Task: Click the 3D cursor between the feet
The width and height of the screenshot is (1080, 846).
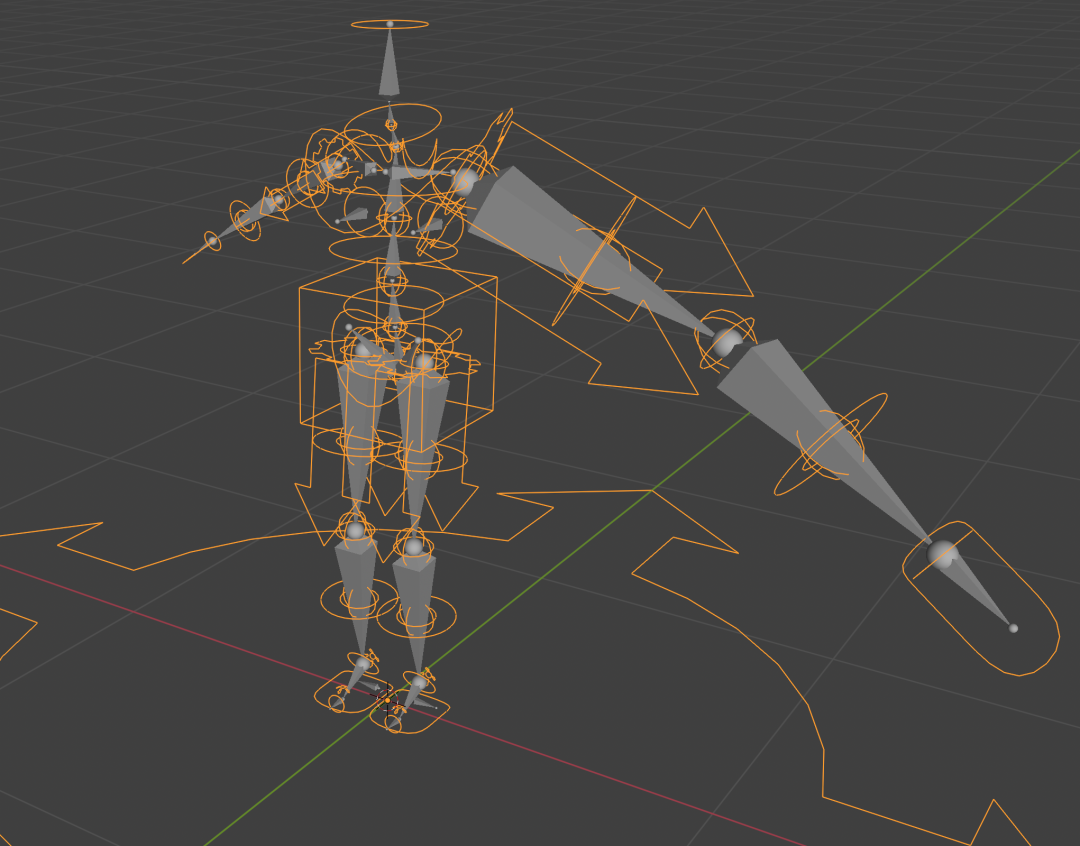Action: (387, 700)
